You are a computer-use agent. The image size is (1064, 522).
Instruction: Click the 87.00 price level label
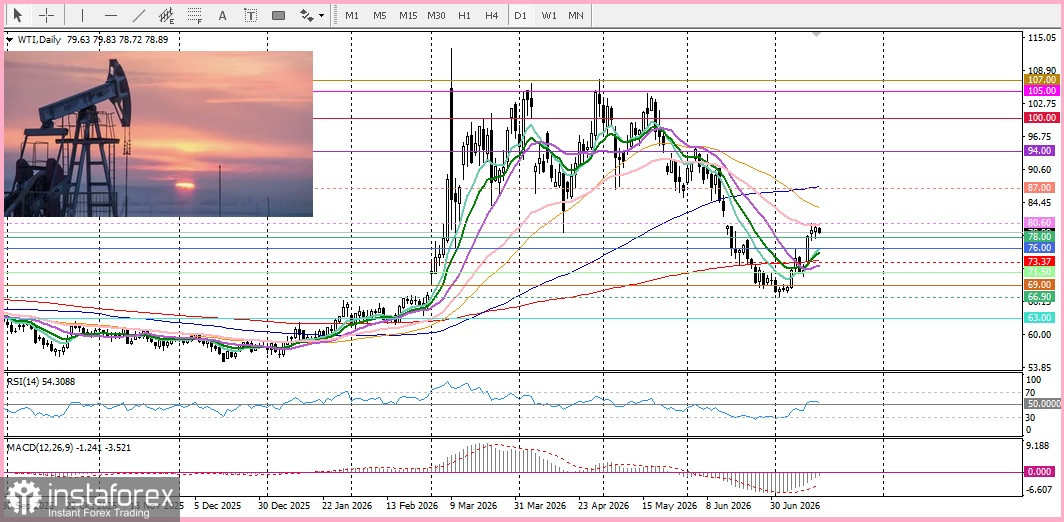click(x=1040, y=187)
